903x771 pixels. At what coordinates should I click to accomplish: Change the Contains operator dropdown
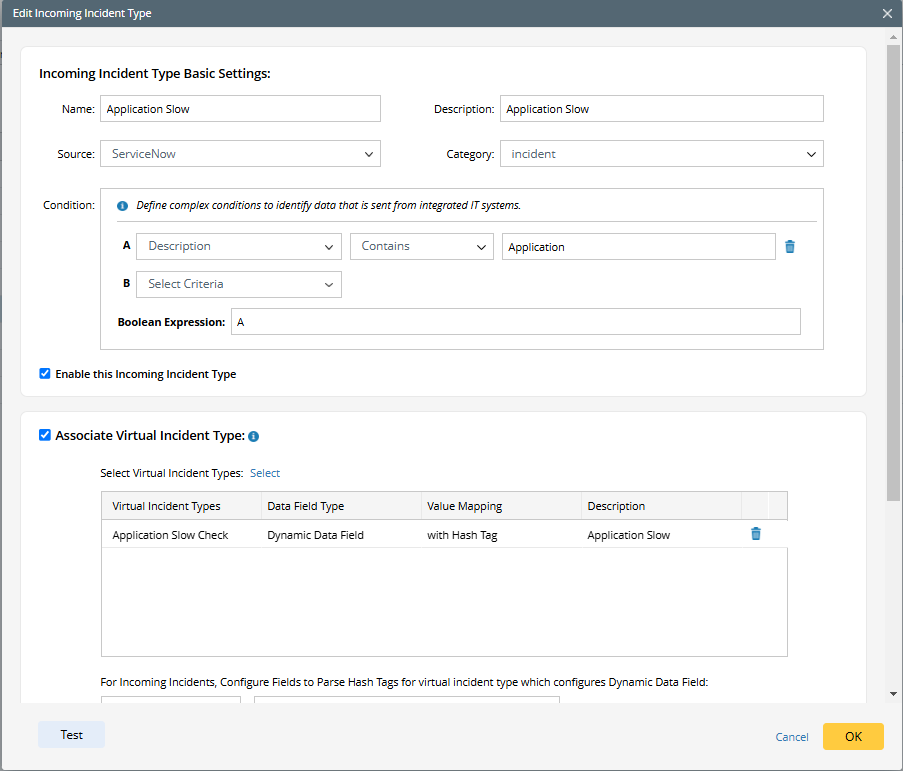coord(421,246)
